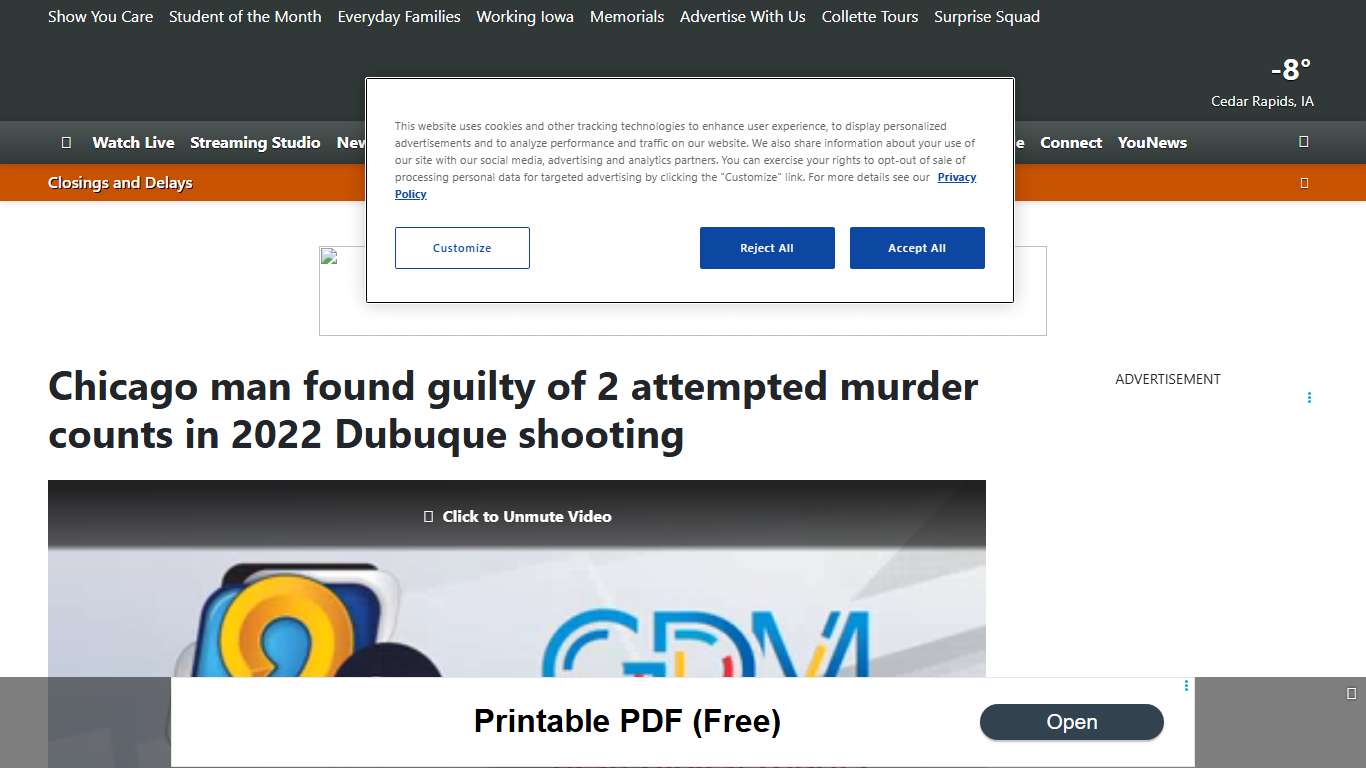
Task: Click the AdChoices icon on the PDF ad
Action: tap(1185, 686)
